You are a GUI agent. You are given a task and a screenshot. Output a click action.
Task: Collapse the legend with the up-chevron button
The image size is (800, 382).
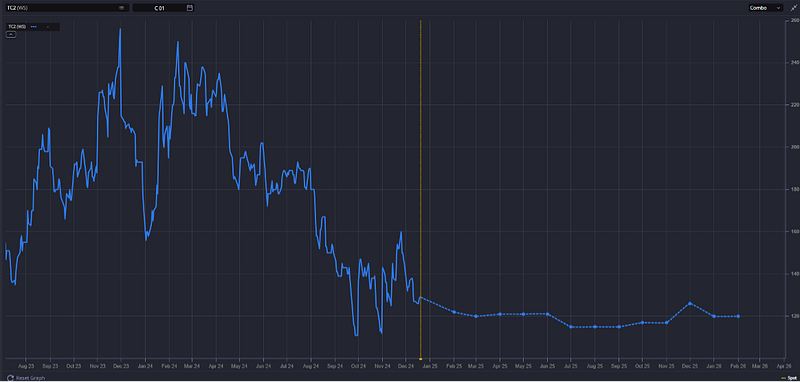[x=11, y=34]
